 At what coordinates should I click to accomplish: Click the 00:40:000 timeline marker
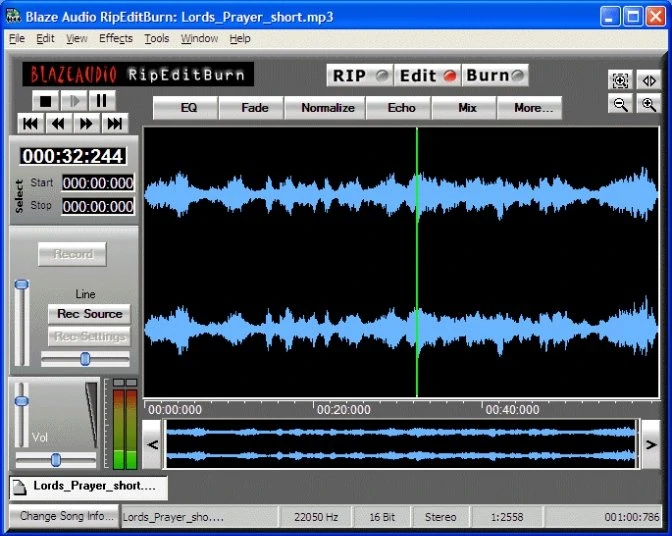(x=512, y=410)
